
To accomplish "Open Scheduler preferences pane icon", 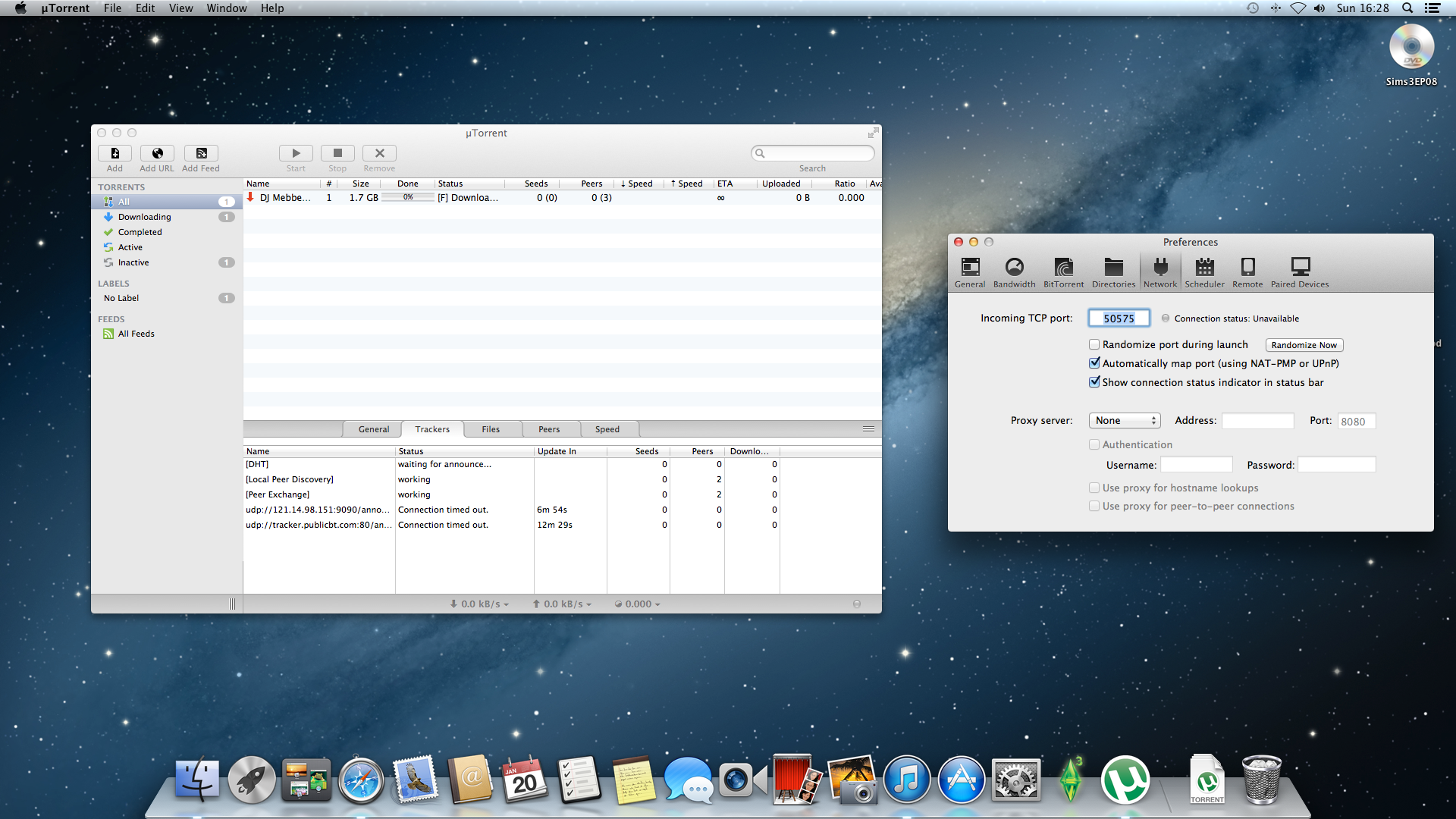I will pos(1204,268).
